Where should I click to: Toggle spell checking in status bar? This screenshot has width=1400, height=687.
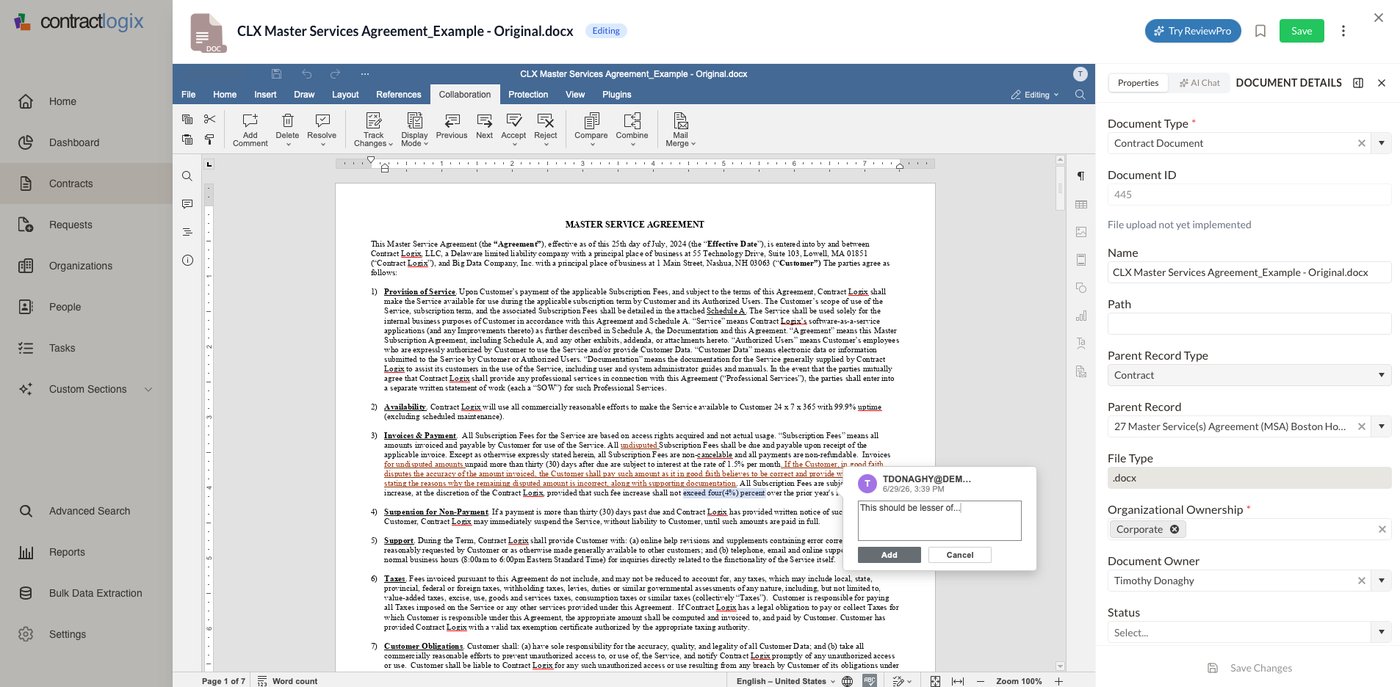click(x=869, y=681)
